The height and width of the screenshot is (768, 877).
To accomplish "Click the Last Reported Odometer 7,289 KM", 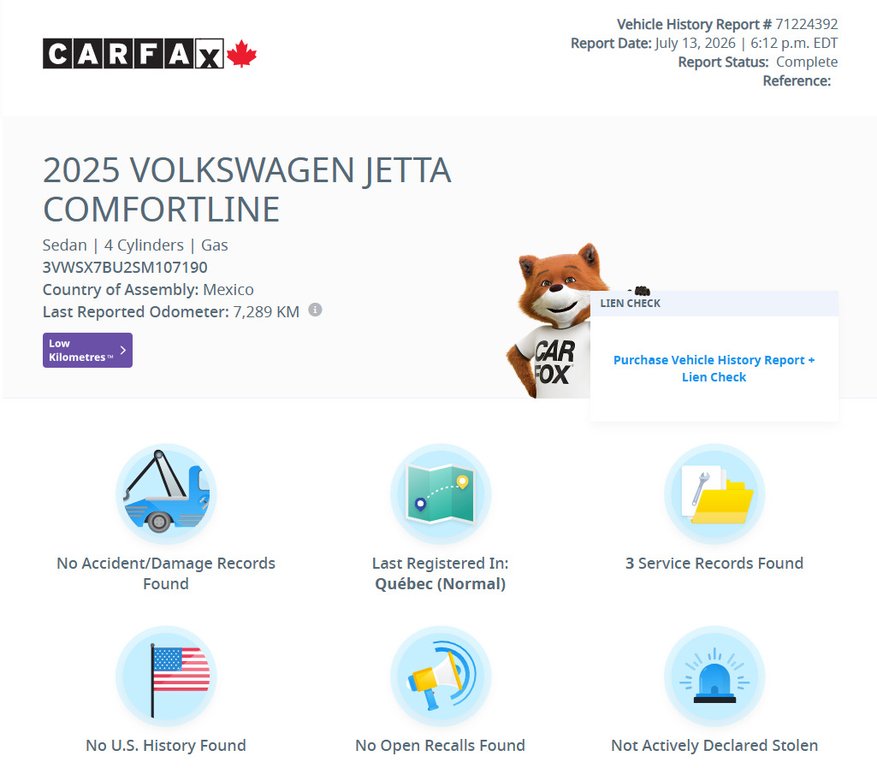I will (171, 312).
